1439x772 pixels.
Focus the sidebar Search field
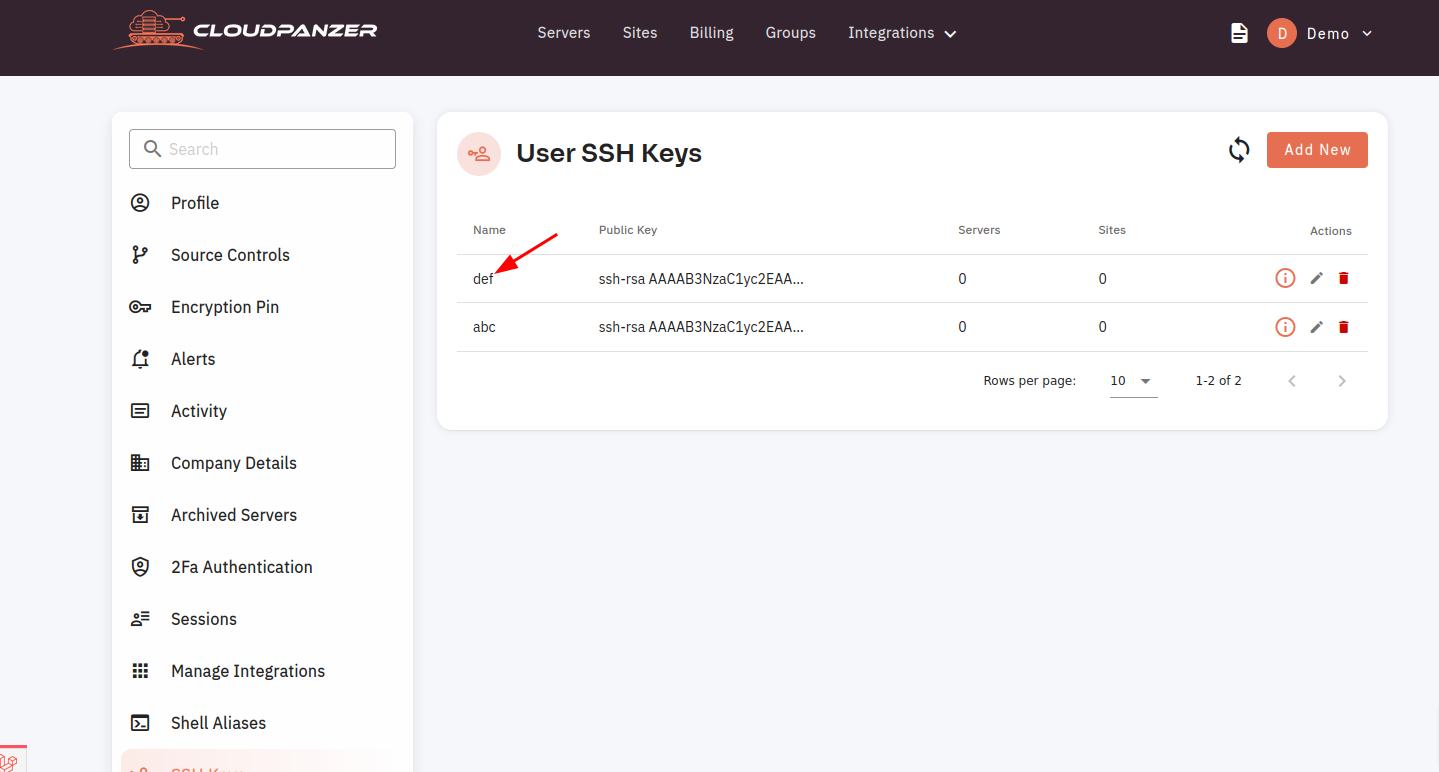point(262,149)
